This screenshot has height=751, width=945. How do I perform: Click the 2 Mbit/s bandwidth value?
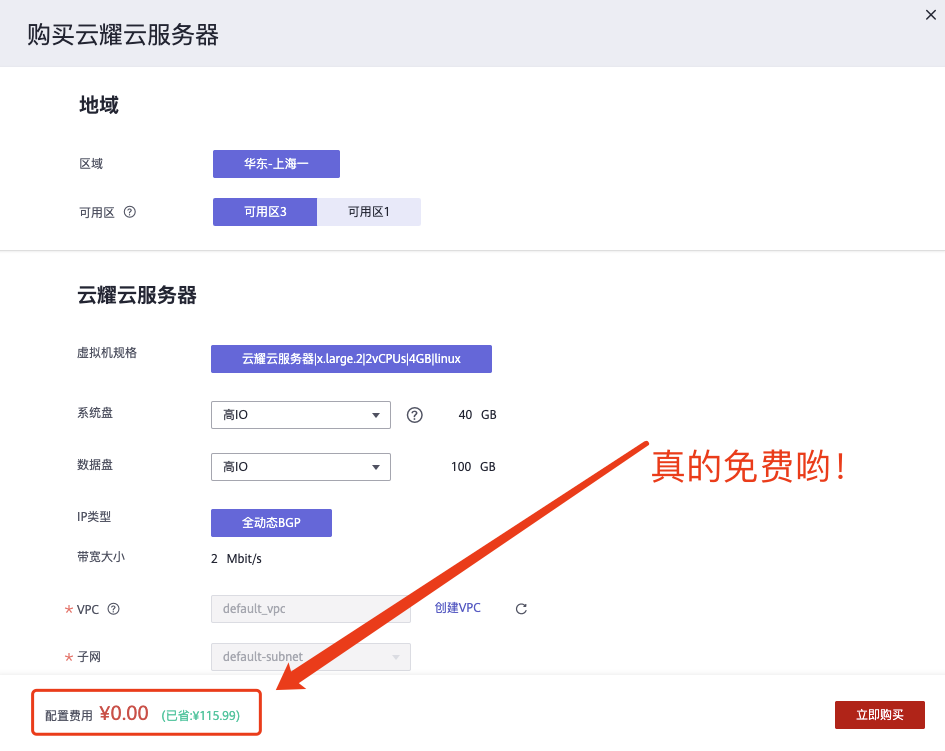236,559
